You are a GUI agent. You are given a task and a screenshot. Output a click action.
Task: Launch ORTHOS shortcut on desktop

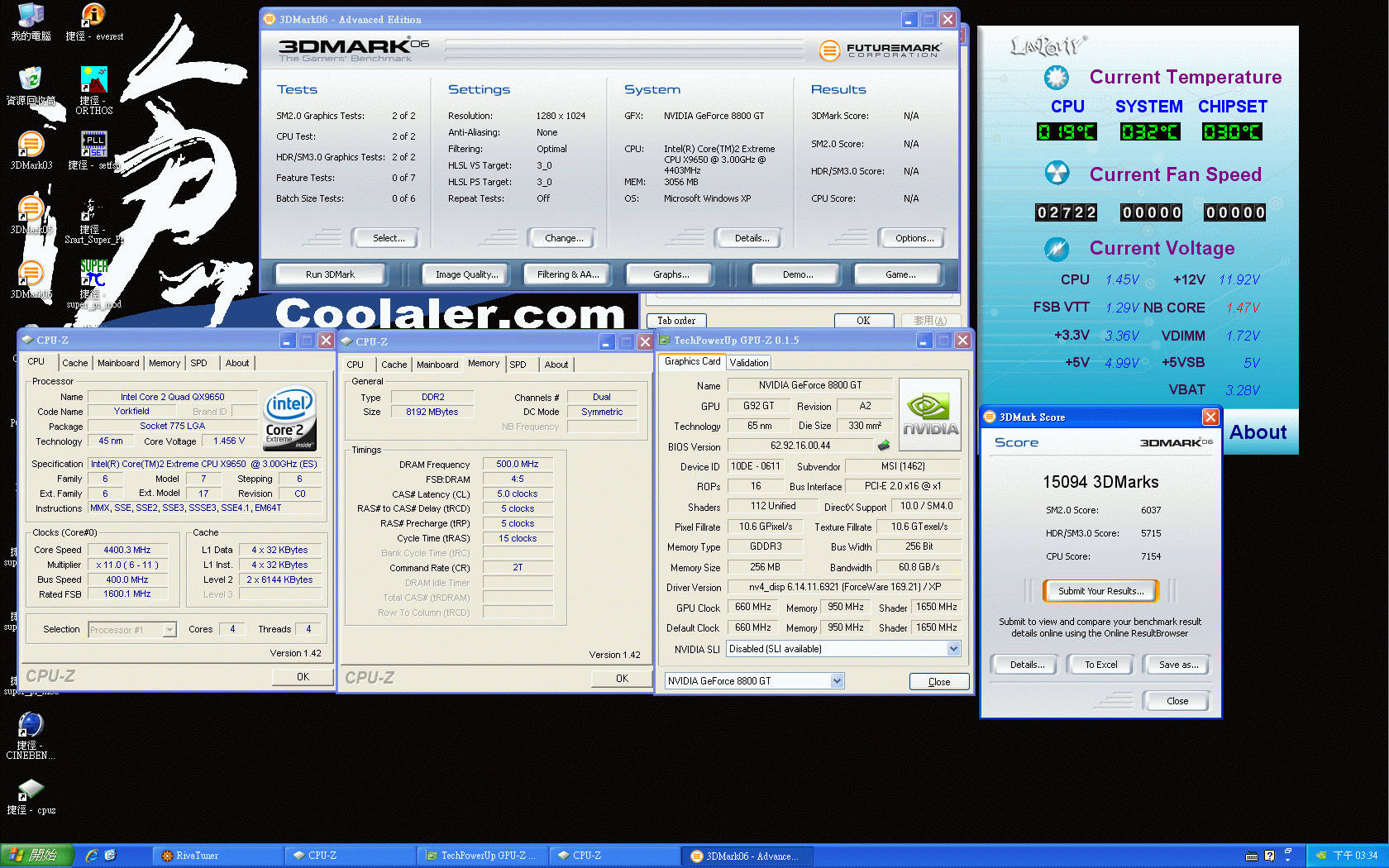click(x=93, y=90)
